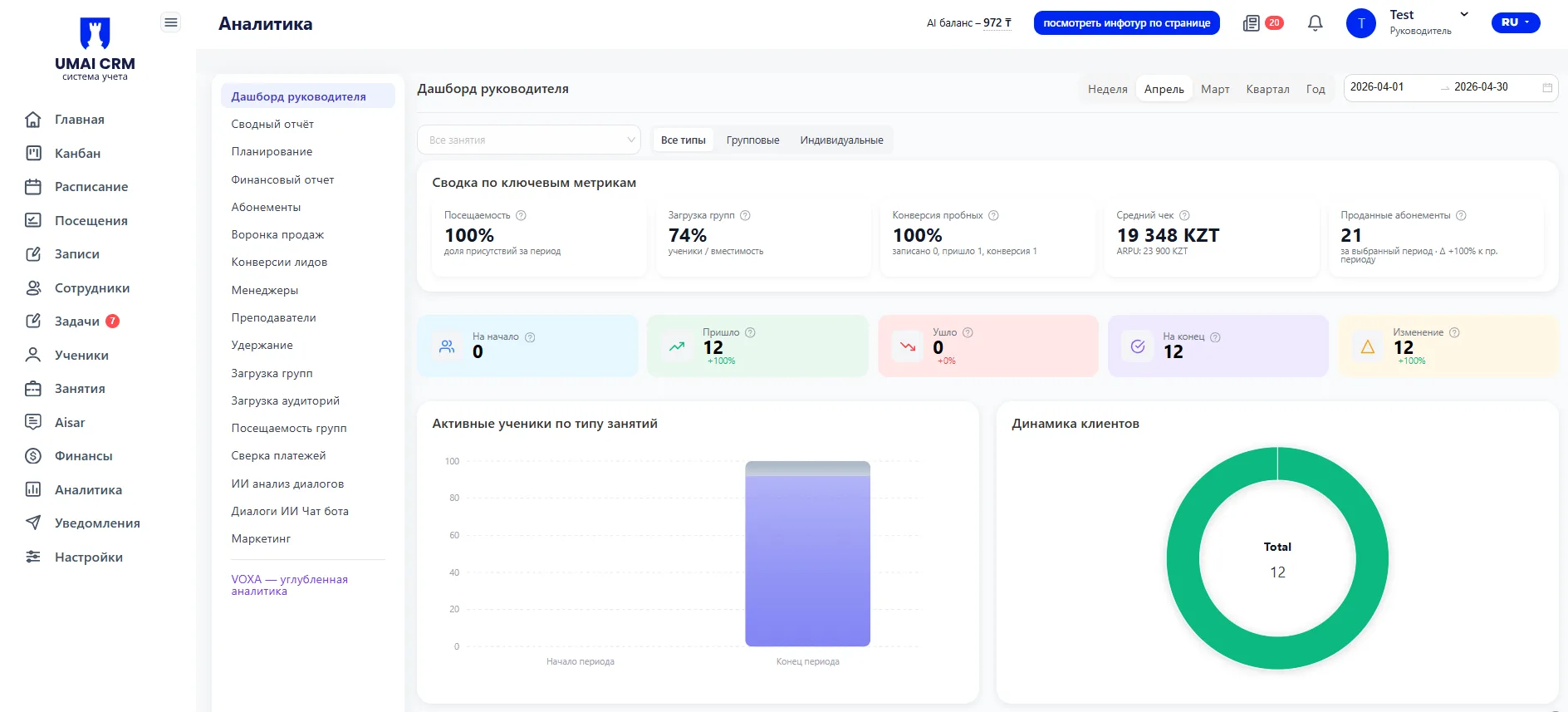Image resolution: width=1568 pixels, height=712 pixels.
Task: Switch the period to Неделя
Action: (x=1107, y=89)
